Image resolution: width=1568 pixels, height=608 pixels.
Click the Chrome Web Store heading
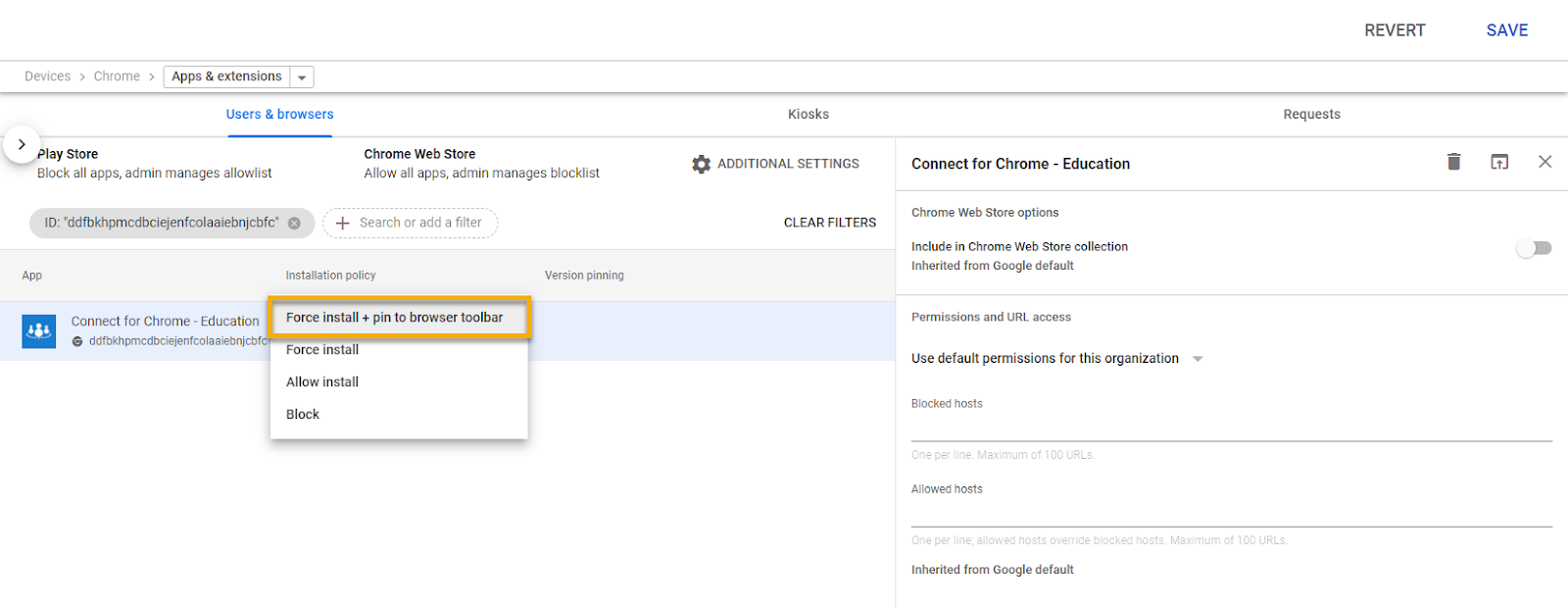(419, 154)
